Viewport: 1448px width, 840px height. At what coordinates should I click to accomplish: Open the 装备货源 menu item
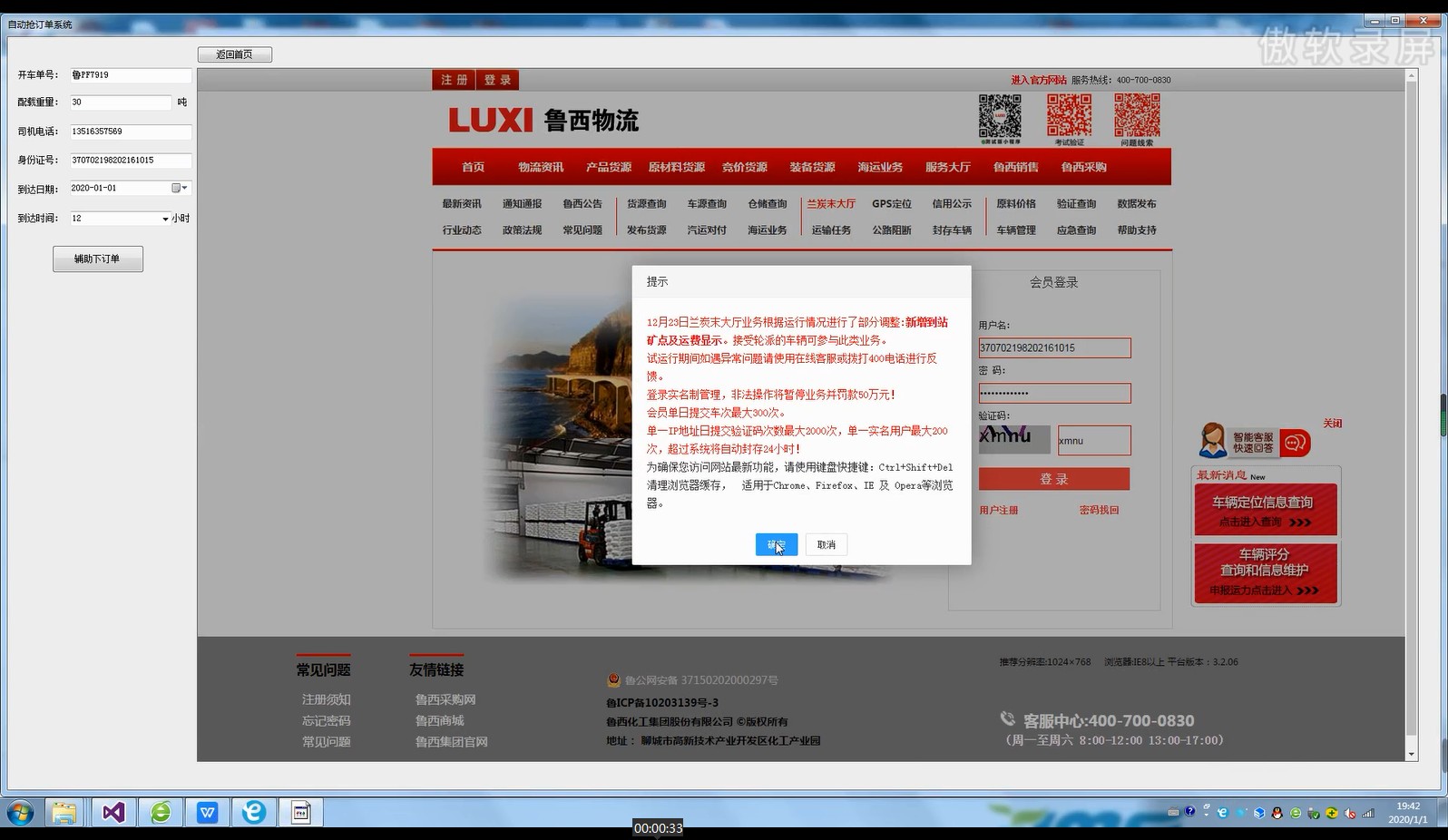point(812,167)
